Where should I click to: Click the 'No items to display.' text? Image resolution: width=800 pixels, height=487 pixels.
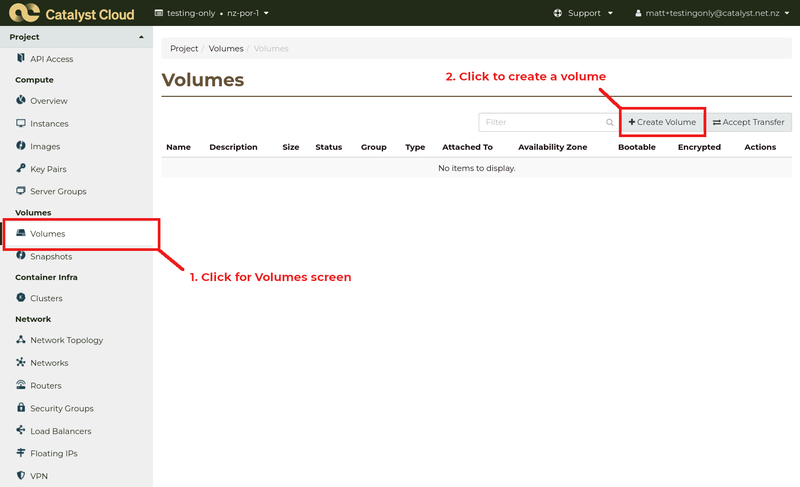point(477,168)
